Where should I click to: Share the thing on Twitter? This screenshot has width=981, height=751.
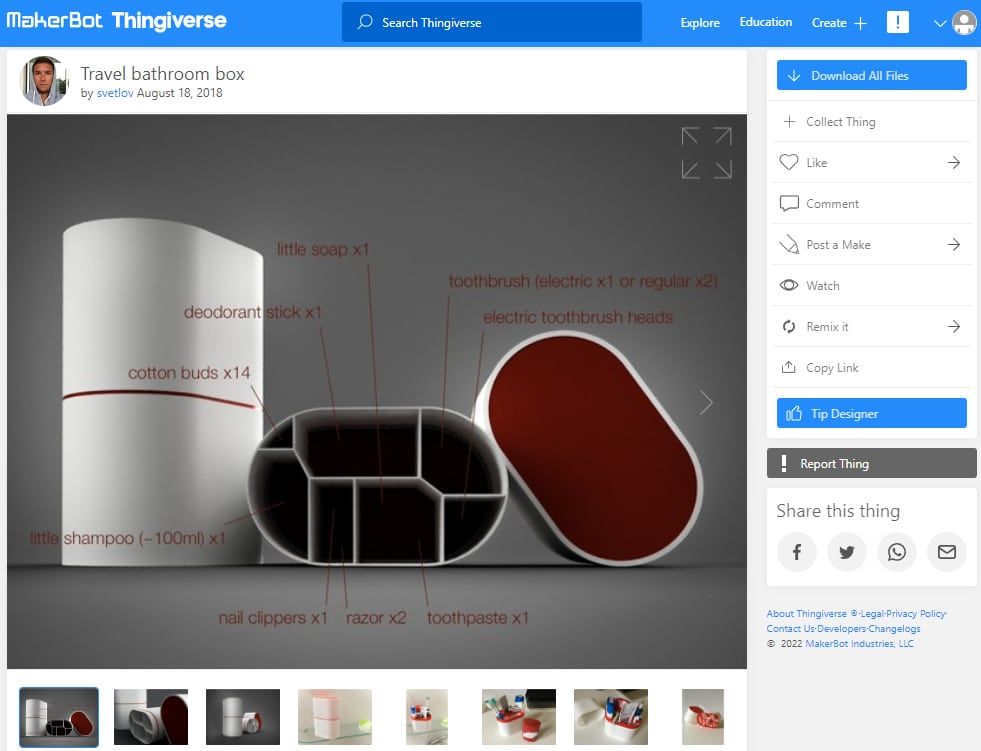point(847,551)
